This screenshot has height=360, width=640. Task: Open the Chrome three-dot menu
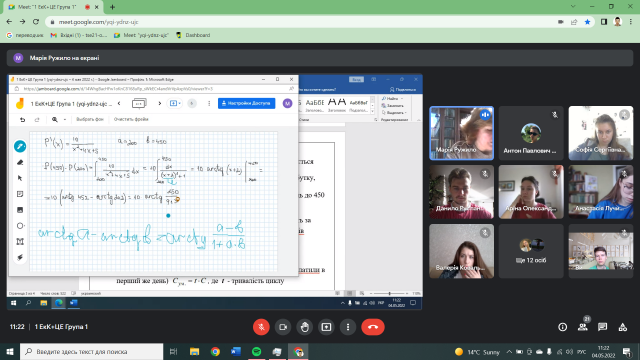[631, 22]
